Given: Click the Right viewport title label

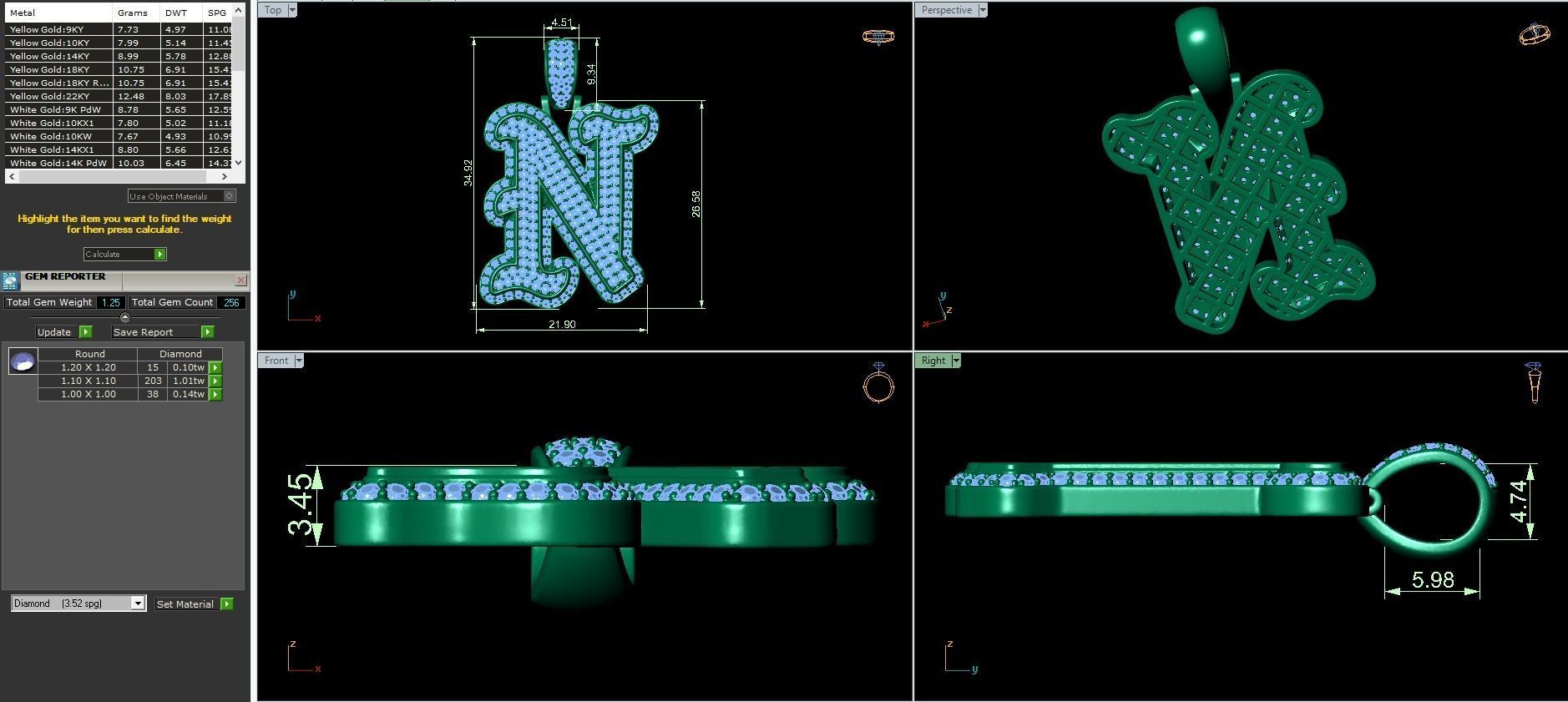Looking at the screenshot, I should coord(933,361).
